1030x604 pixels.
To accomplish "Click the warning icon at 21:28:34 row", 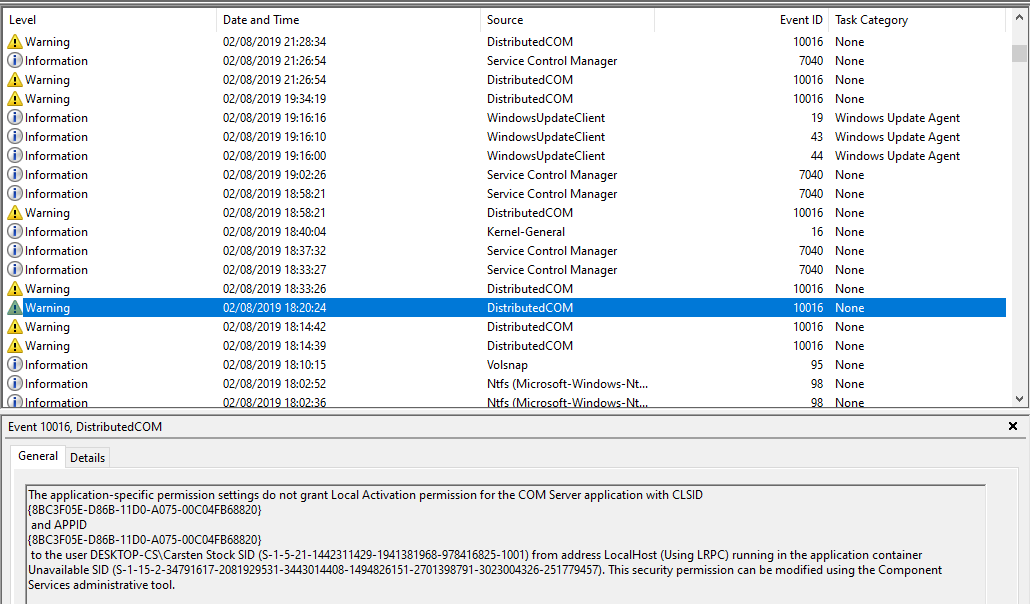I will coord(14,42).
